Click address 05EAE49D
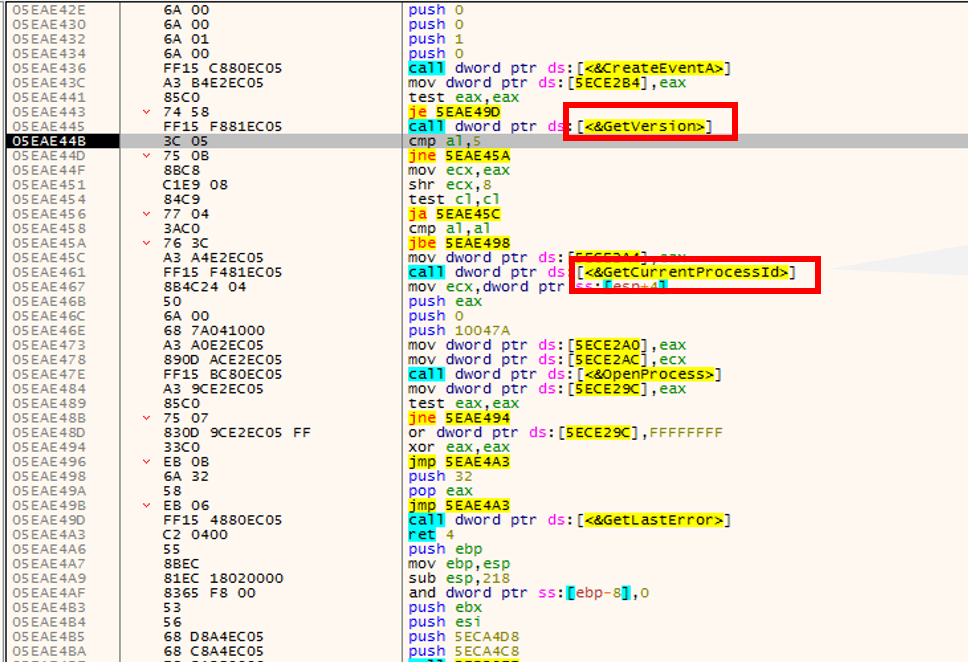The width and height of the screenshot is (968, 662). pyautogui.click(x=49, y=520)
